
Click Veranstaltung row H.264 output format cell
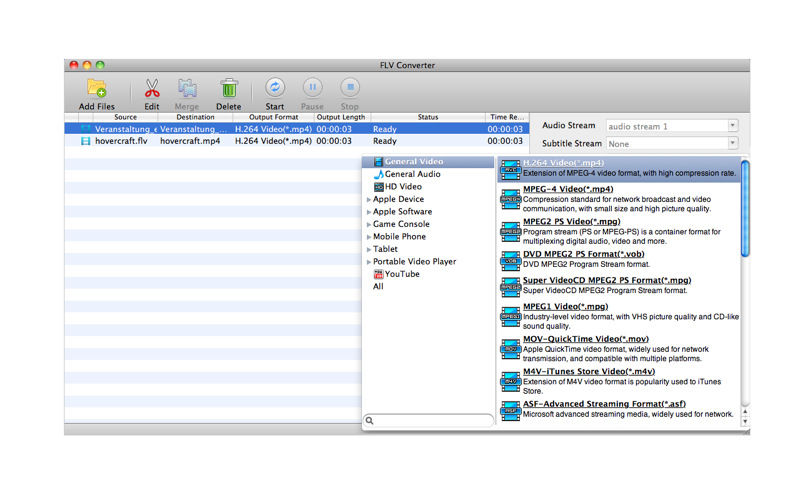coord(273,129)
